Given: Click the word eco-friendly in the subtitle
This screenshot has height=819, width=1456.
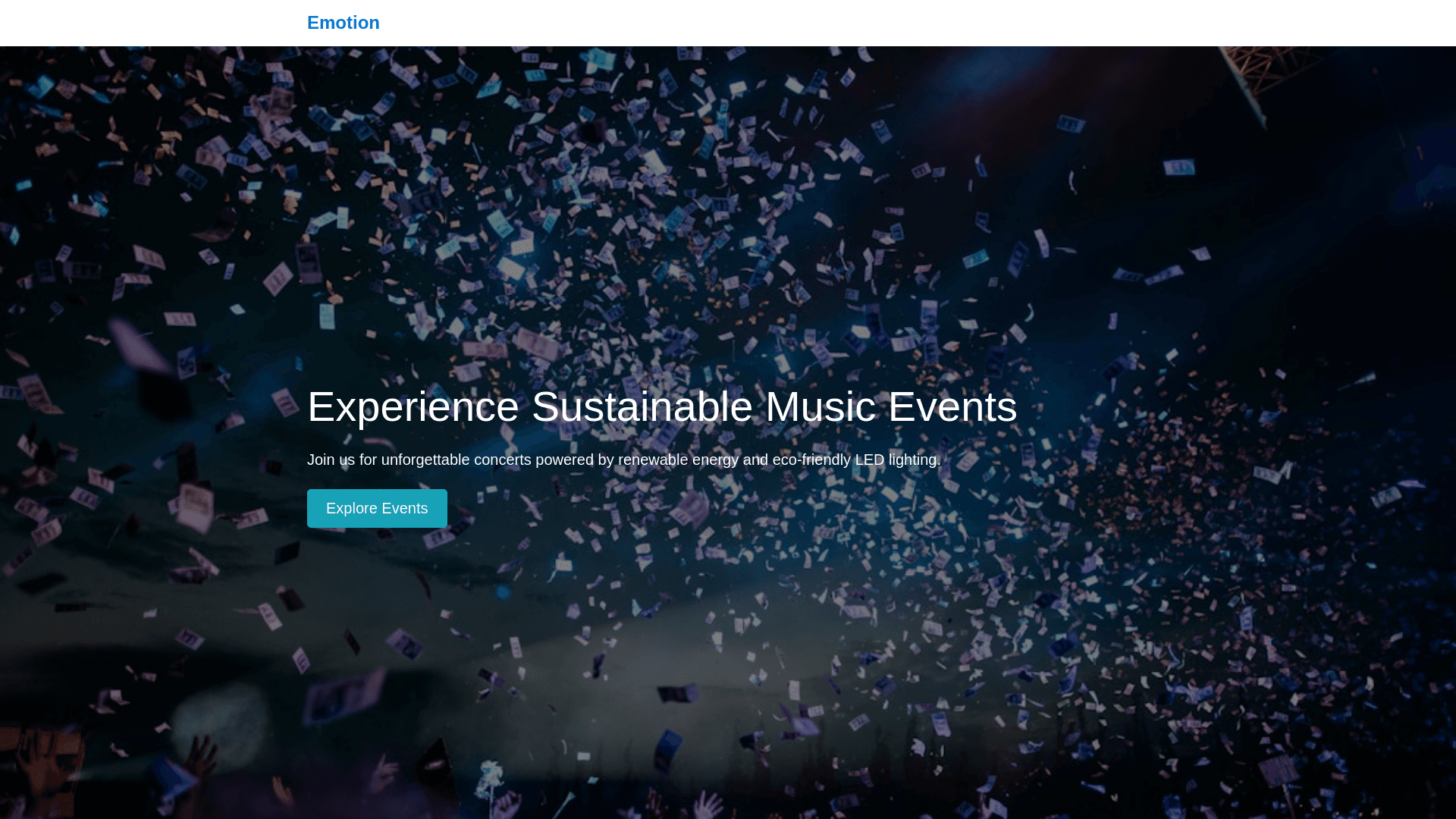Looking at the screenshot, I should tap(811, 460).
